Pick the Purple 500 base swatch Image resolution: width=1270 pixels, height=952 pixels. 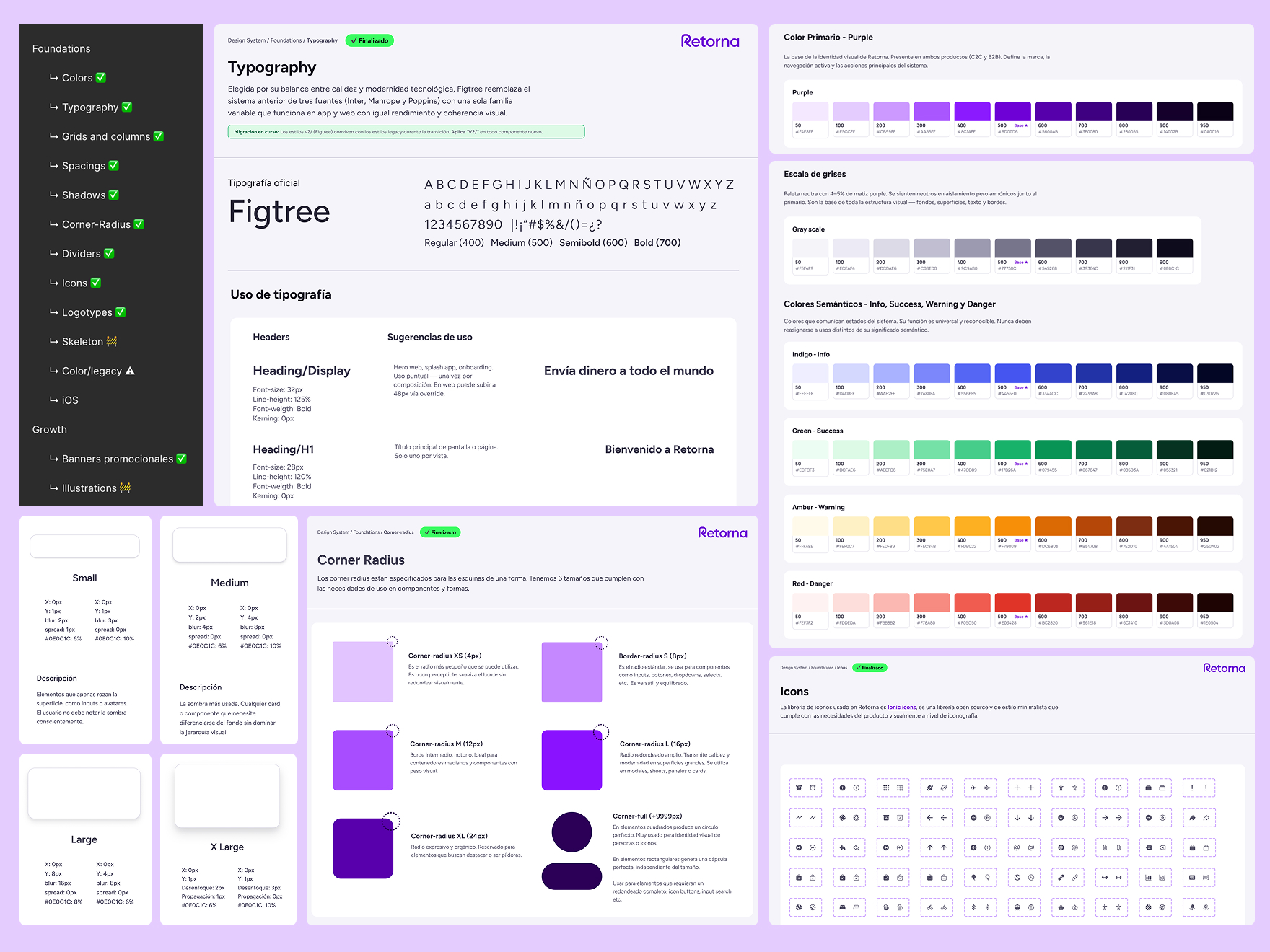[x=1012, y=112]
